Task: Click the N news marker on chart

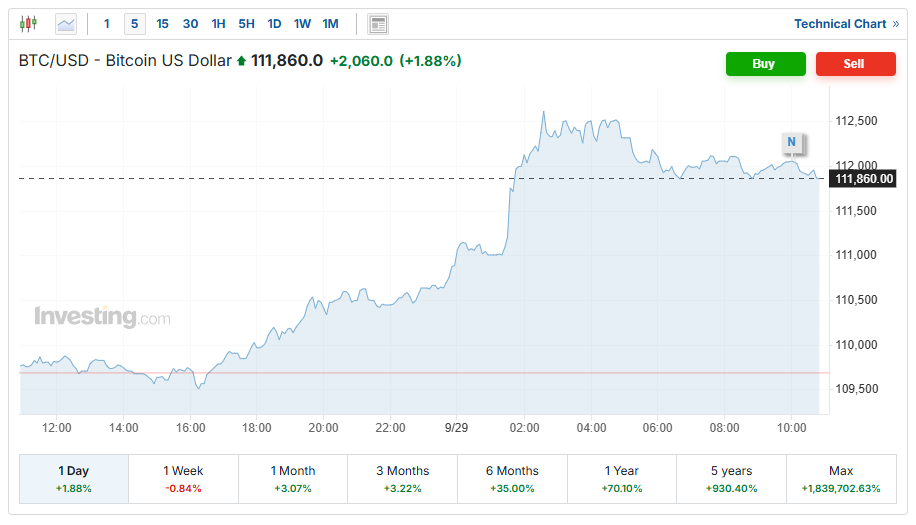Action: click(791, 143)
